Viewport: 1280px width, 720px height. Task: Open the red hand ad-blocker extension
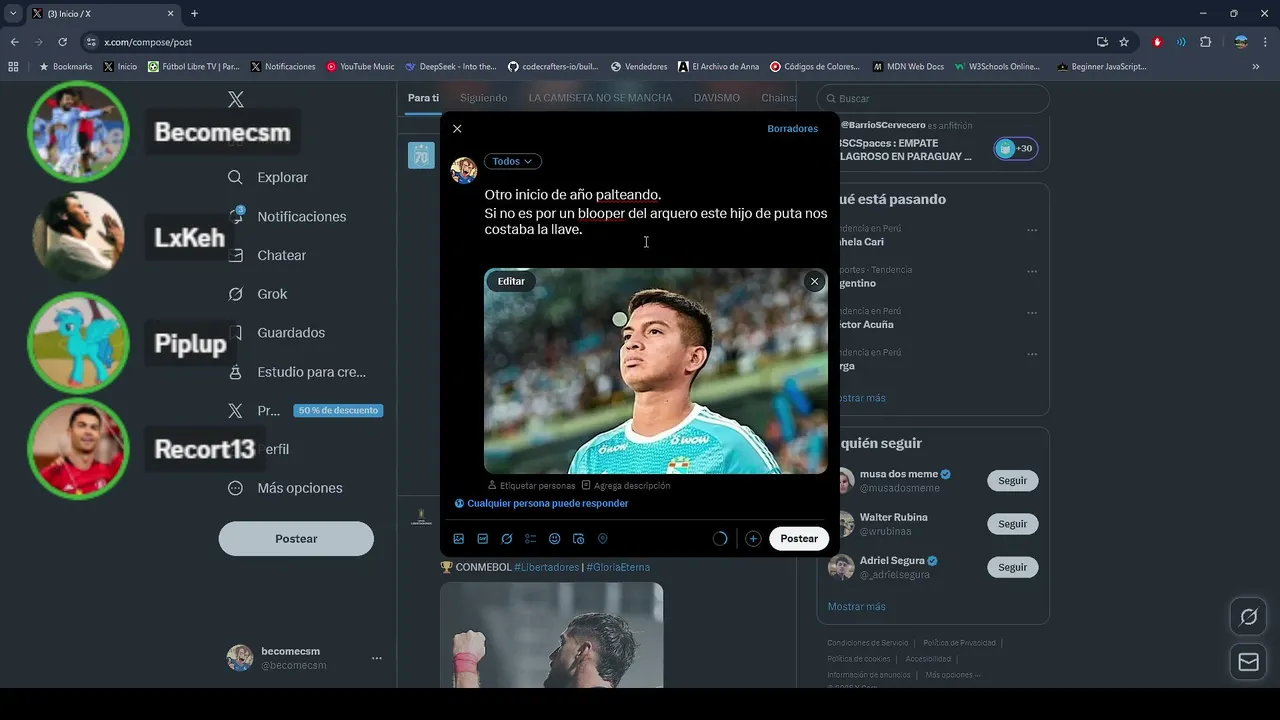click(x=1158, y=42)
